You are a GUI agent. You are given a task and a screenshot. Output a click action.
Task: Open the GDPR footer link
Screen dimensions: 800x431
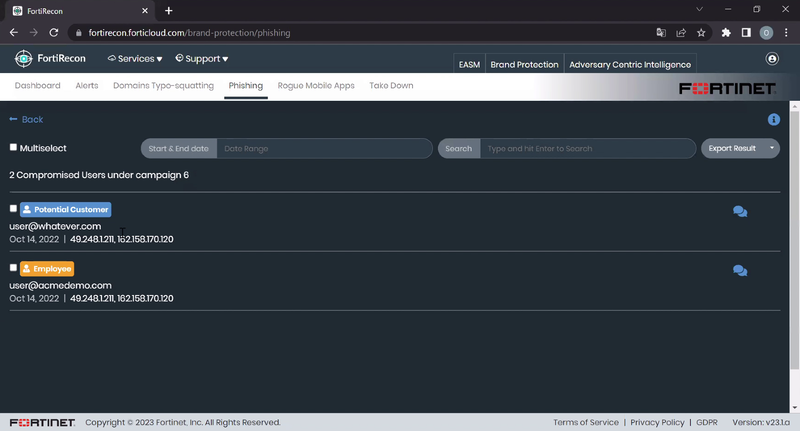(x=707, y=422)
